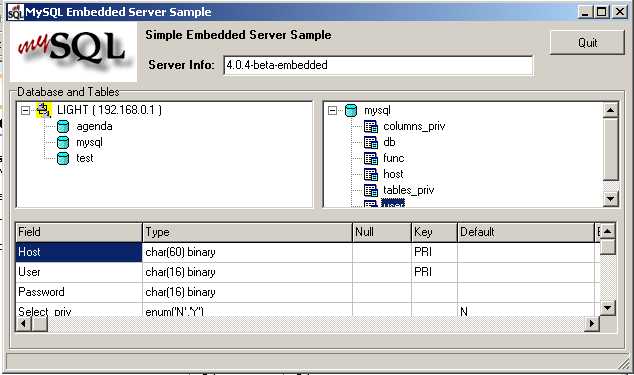
Task: Click the Type column header
Action: [x=247, y=232]
